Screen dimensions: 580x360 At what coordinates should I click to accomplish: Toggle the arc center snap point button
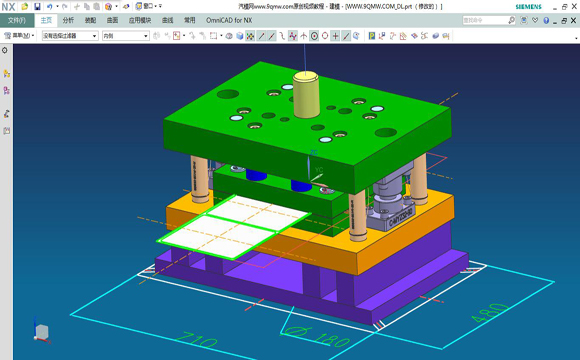tap(314, 36)
